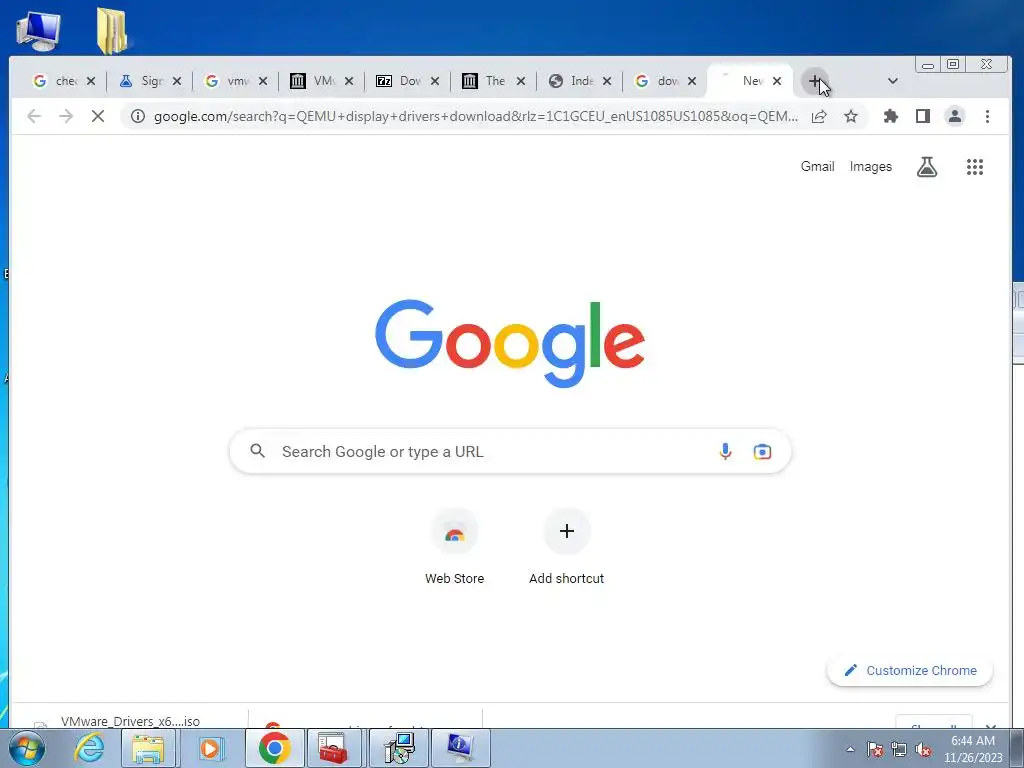
Task: Click the Google logo
Action: [x=510, y=344]
